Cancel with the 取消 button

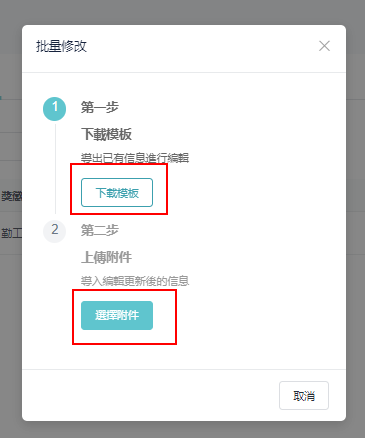point(304,396)
